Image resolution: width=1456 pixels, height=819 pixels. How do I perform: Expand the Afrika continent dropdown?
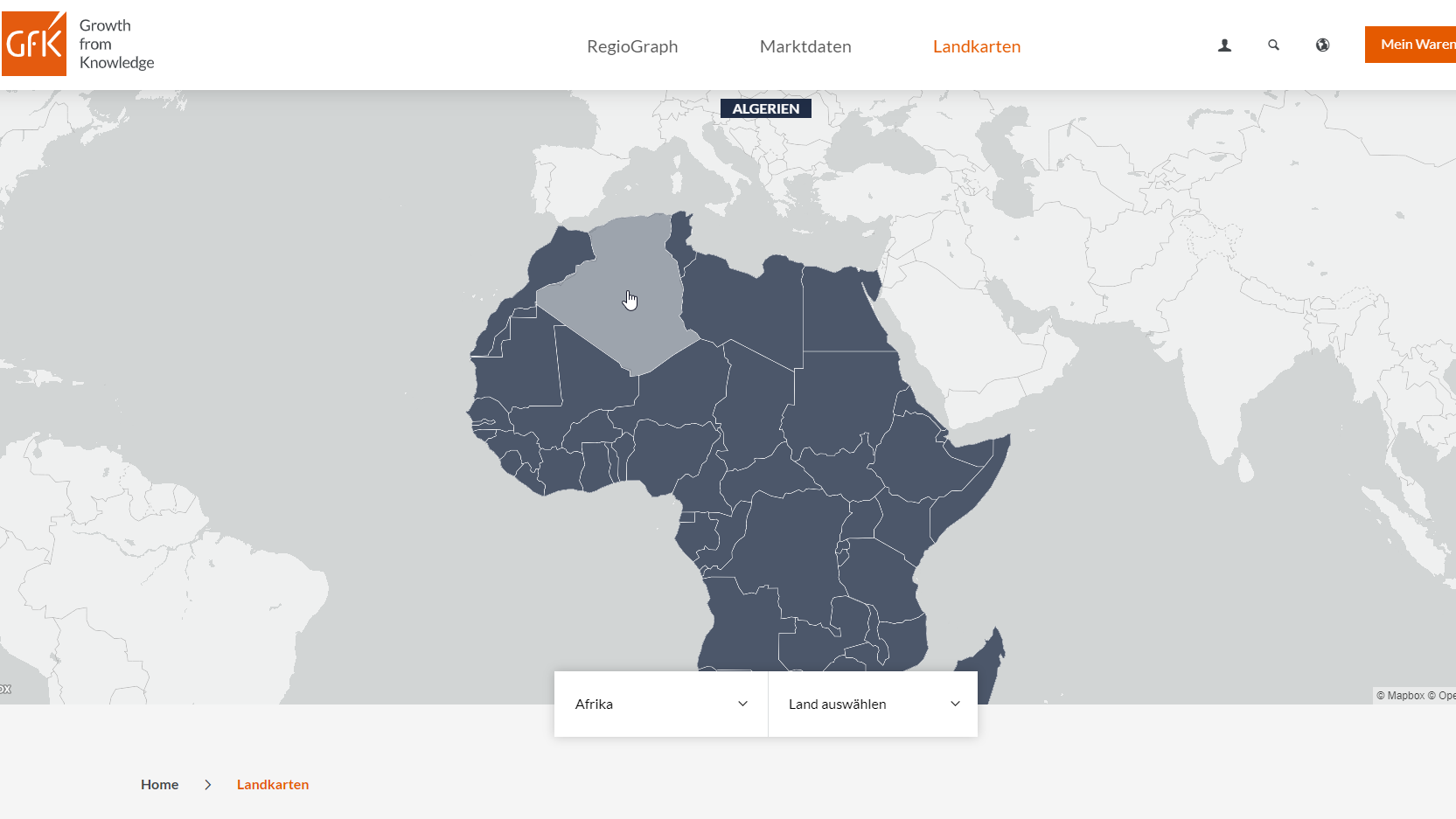660,704
